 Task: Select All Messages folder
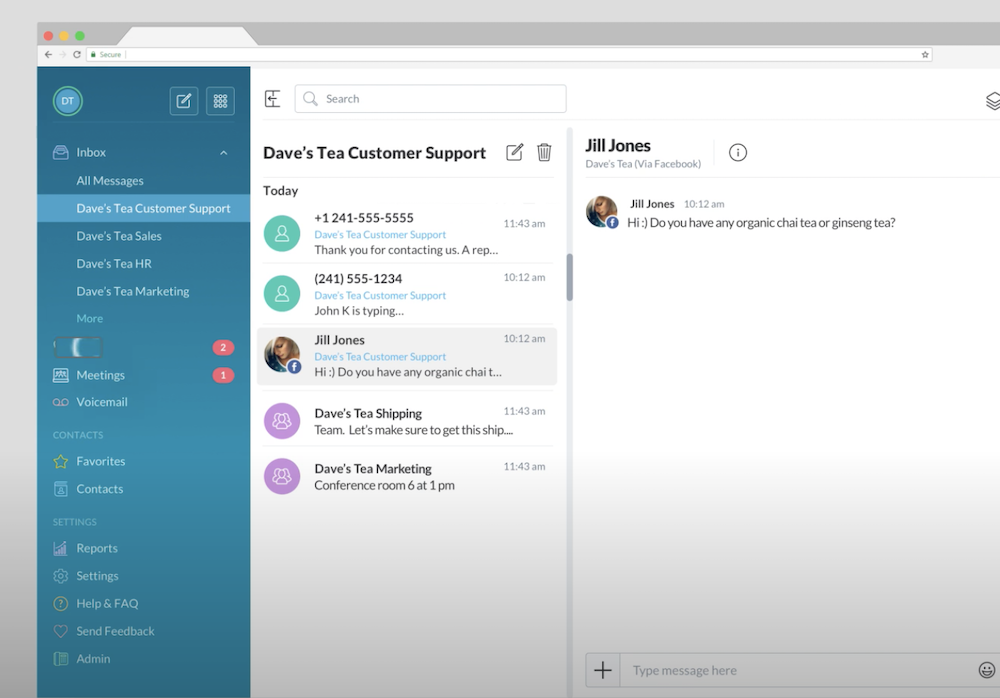110,181
